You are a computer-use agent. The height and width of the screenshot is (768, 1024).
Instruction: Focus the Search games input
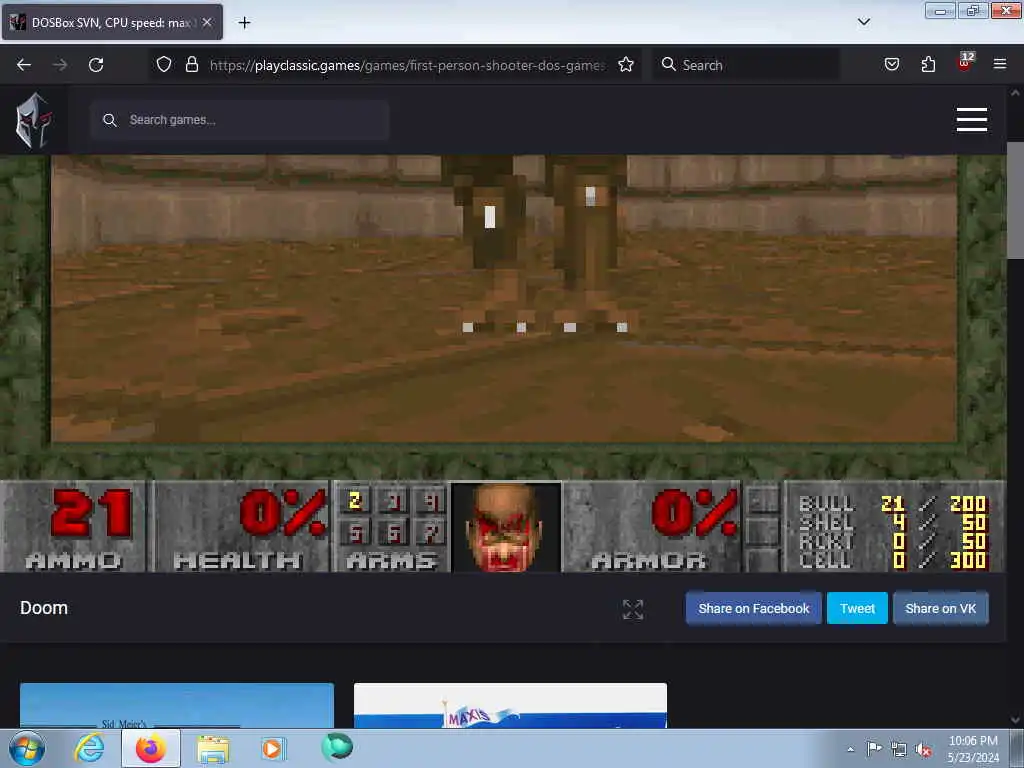click(240, 120)
